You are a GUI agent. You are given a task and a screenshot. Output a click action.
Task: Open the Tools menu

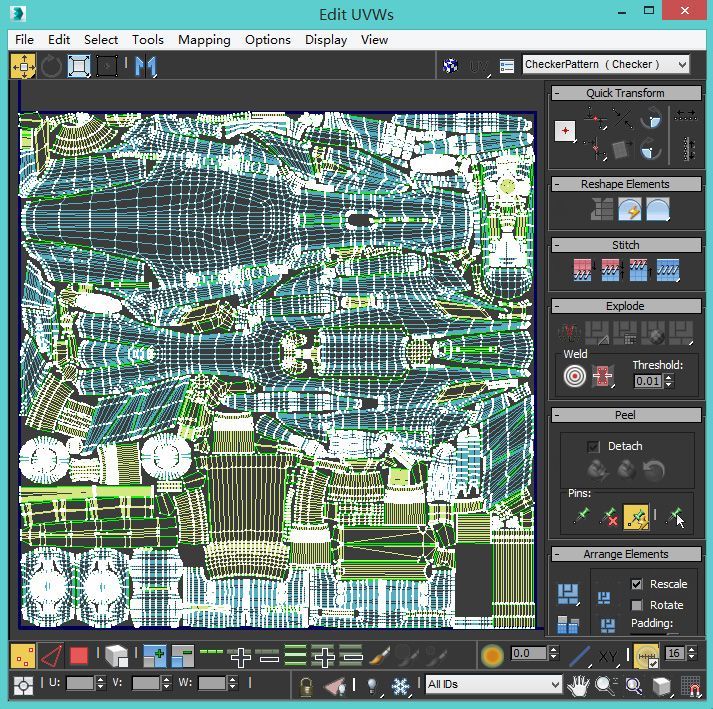(x=147, y=39)
